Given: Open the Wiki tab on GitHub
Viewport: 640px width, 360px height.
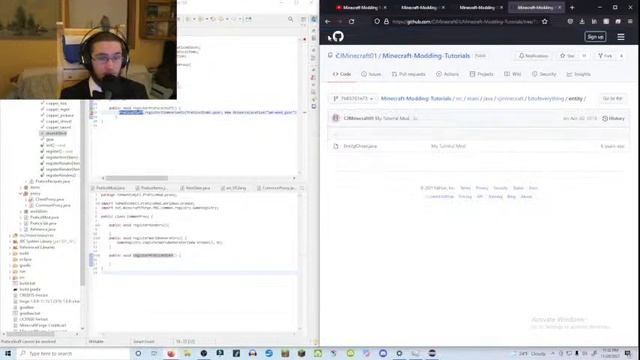Looking at the screenshot, I should [513, 74].
